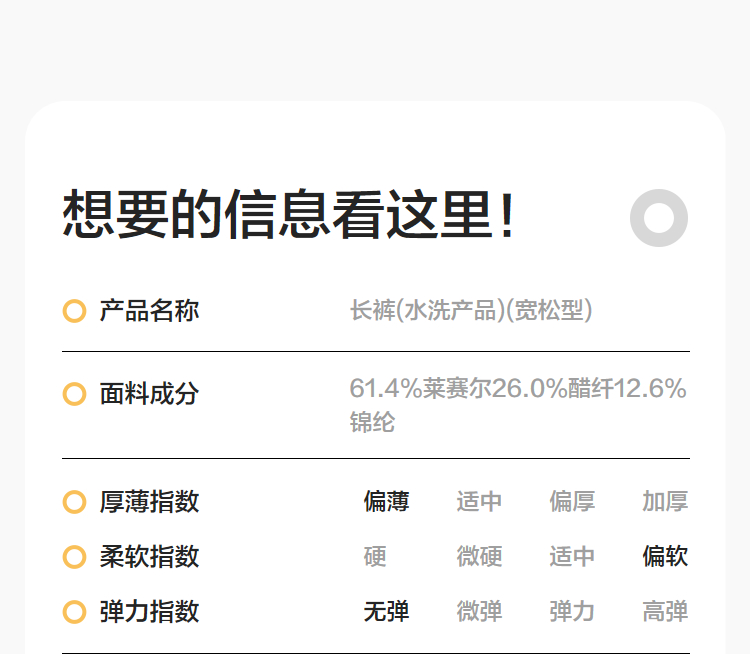
Task: Click the orange circle beside 柔软指数
Action: 75,557
